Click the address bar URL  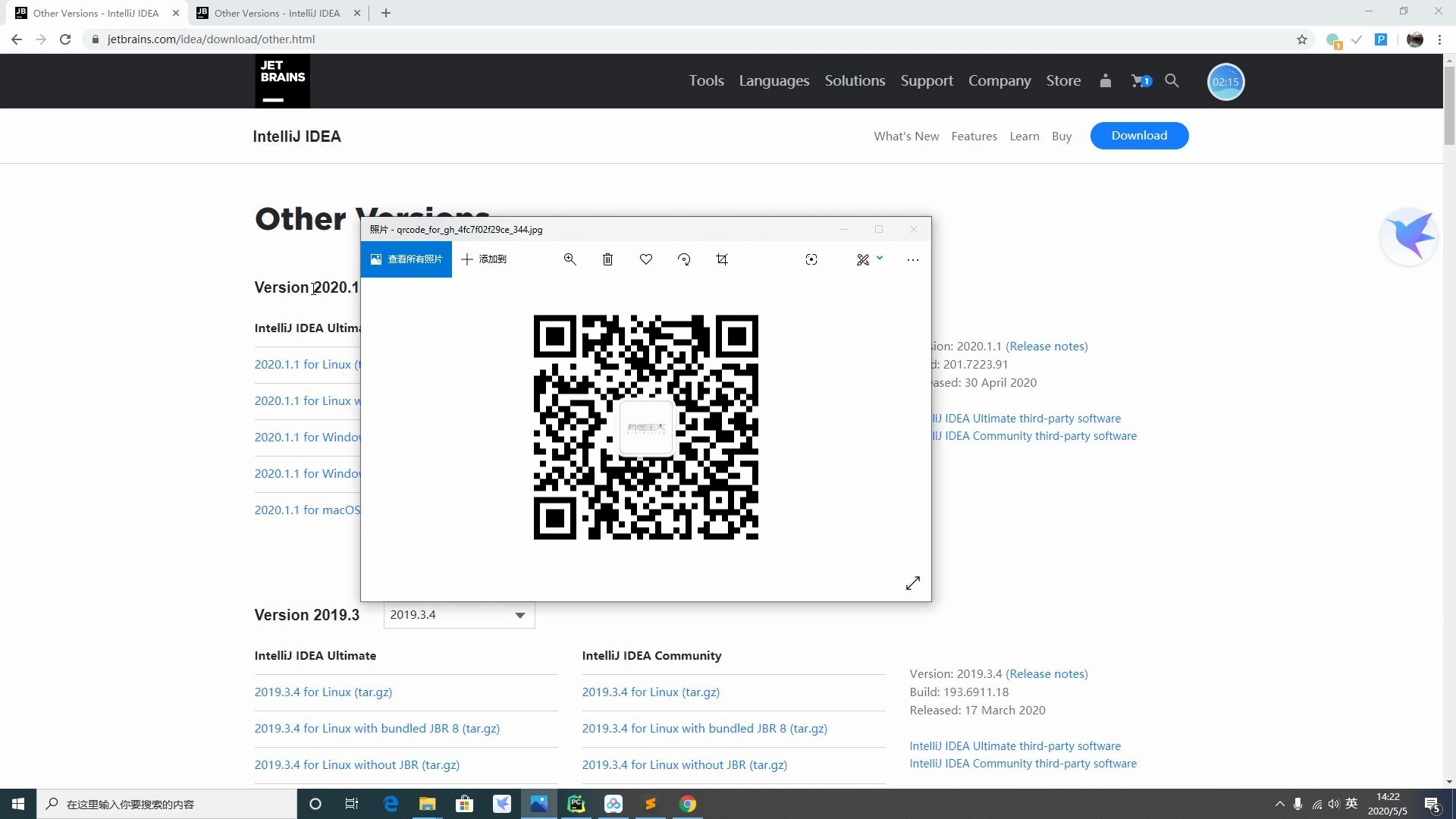[211, 39]
